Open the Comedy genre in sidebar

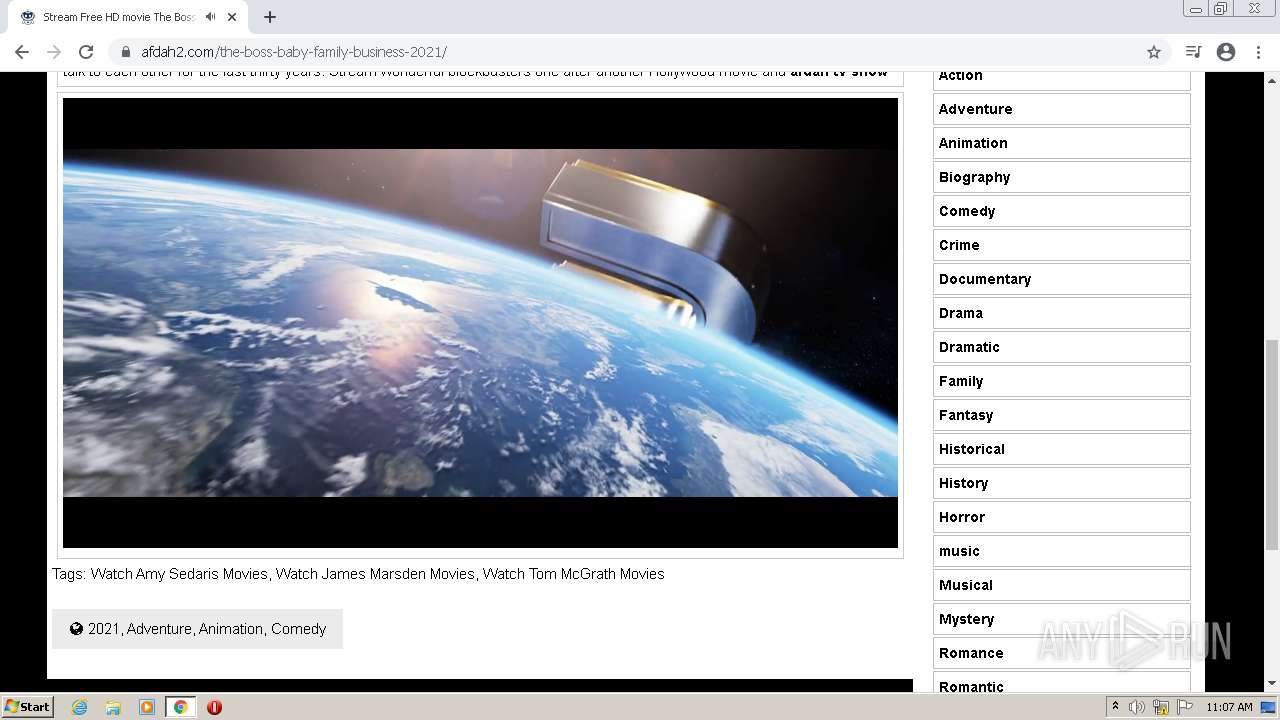(x=1061, y=211)
